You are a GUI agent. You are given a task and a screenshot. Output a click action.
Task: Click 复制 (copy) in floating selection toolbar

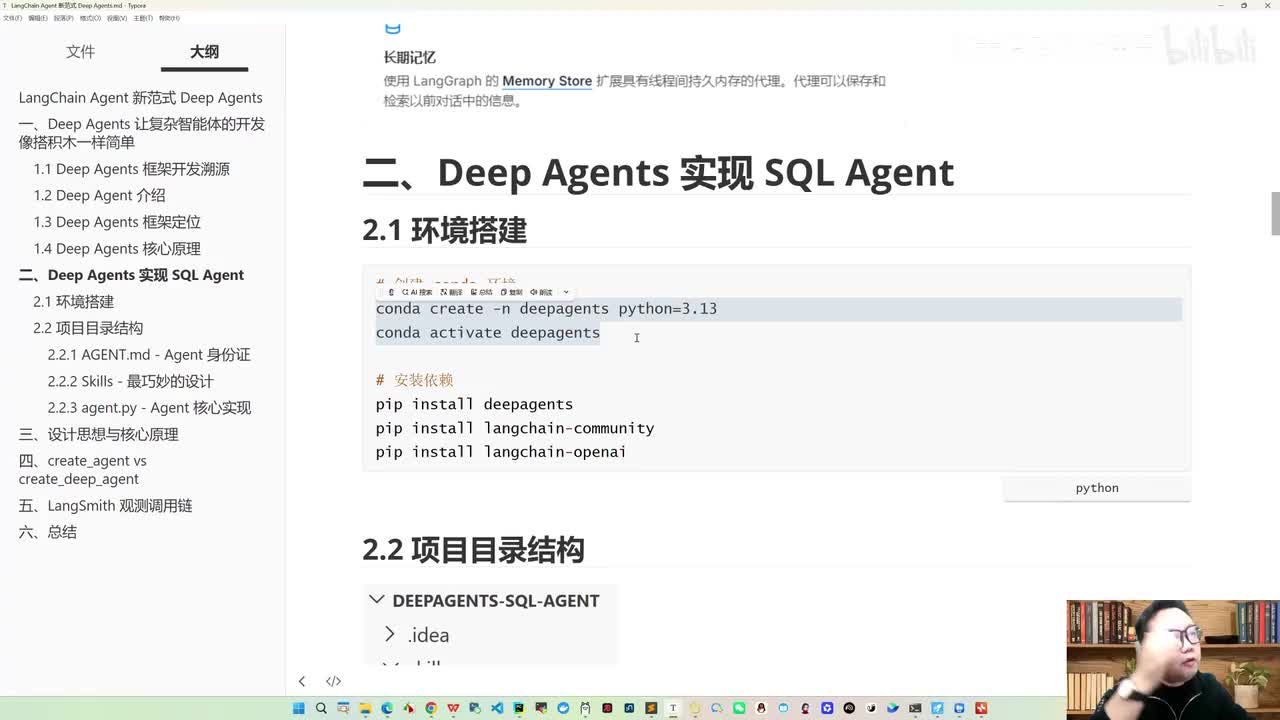(x=511, y=292)
